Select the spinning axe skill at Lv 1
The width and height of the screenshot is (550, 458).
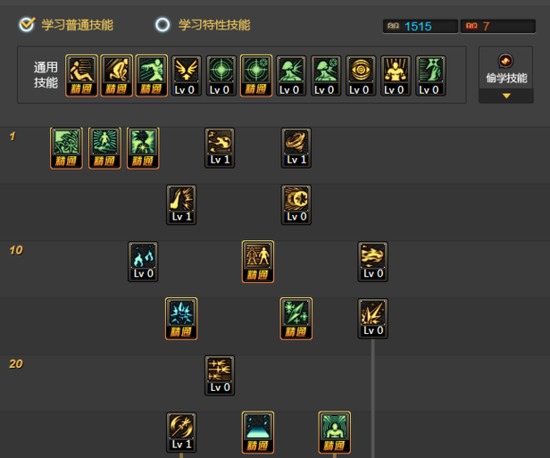(181, 432)
